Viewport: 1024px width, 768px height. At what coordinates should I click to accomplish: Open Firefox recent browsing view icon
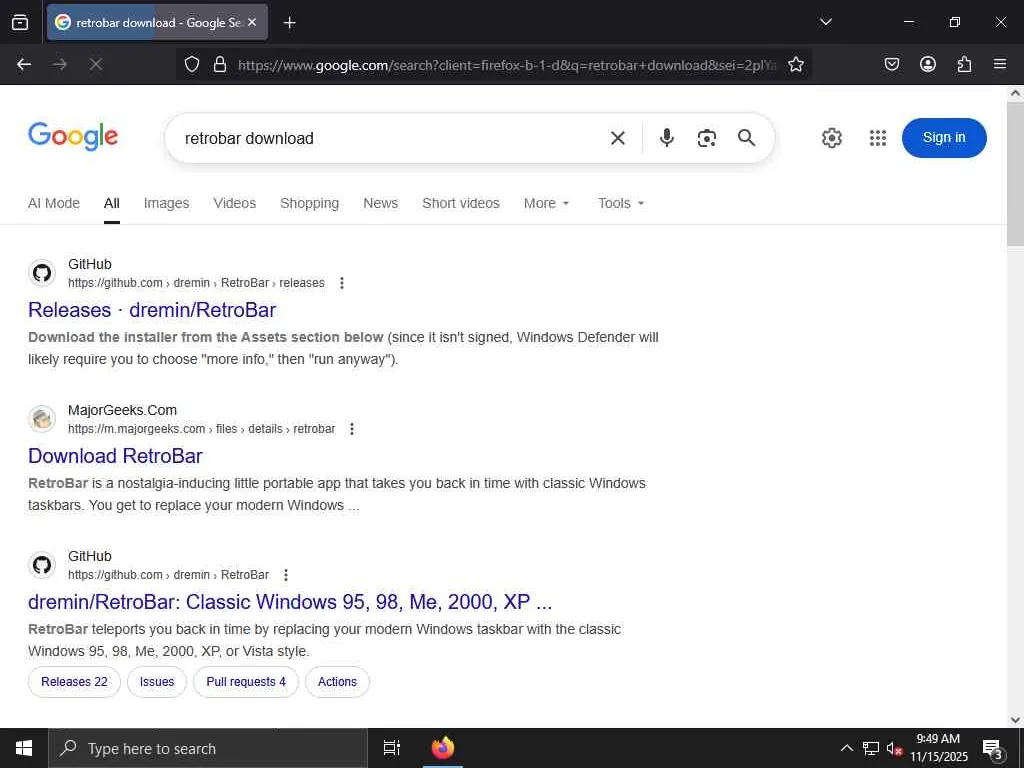coord(20,22)
